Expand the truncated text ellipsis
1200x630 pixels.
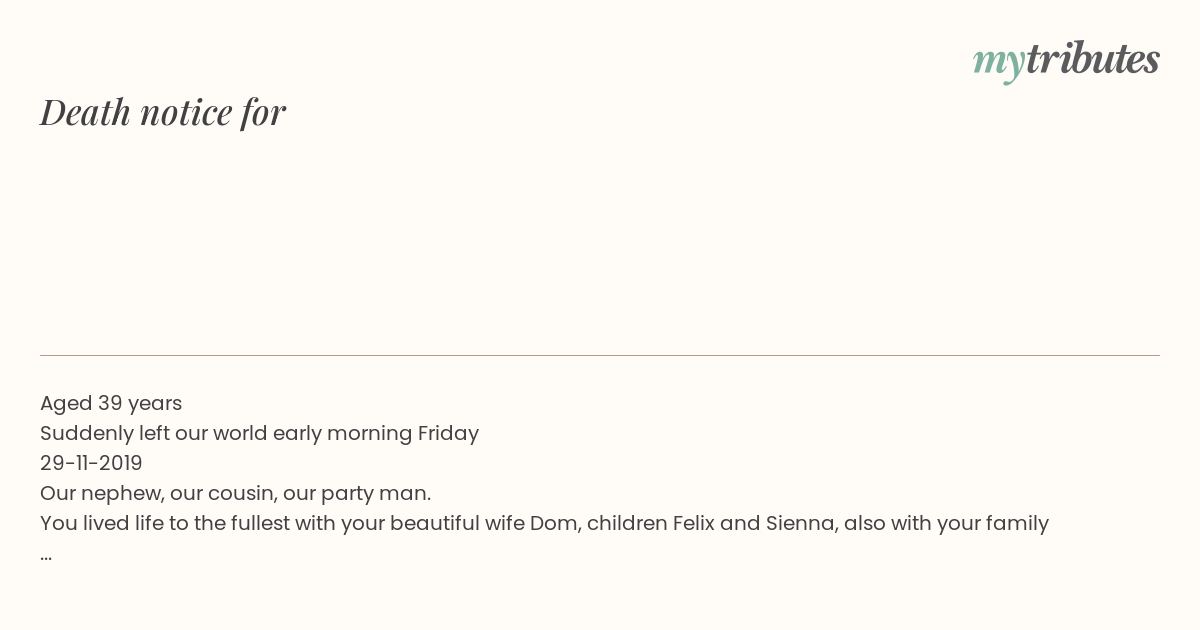pyautogui.click(x=46, y=557)
